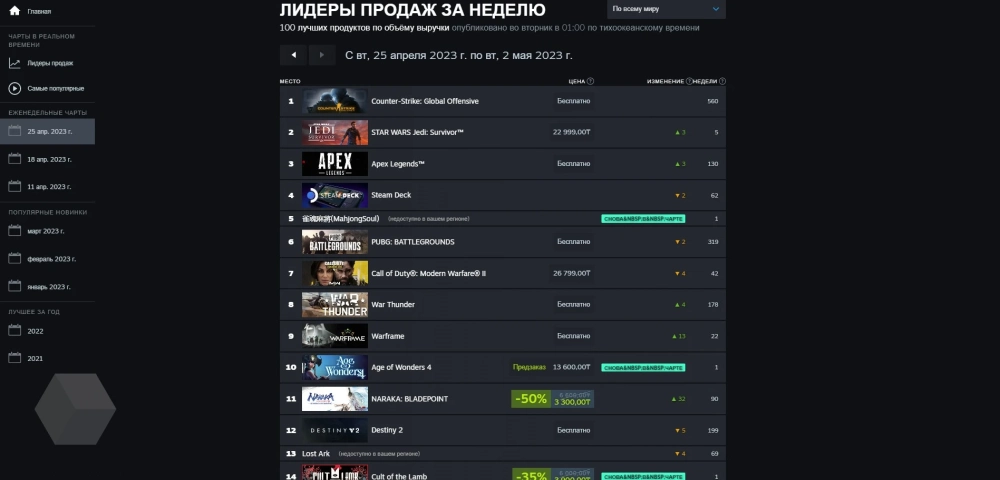
Task: Open the STAR WARS Jedi: Survivor entry
Action: point(503,133)
